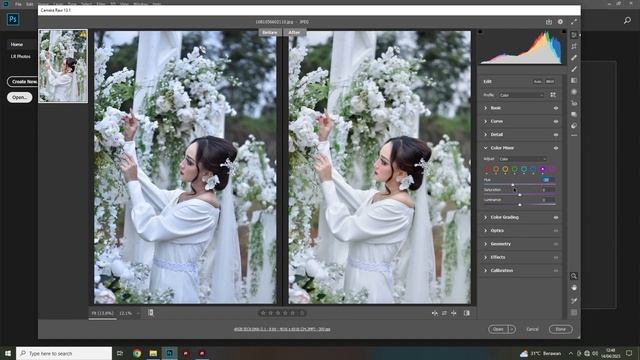Viewport: 640px width, 360px height.
Task: Select the Graduated Filter tool icon
Action: point(574,80)
